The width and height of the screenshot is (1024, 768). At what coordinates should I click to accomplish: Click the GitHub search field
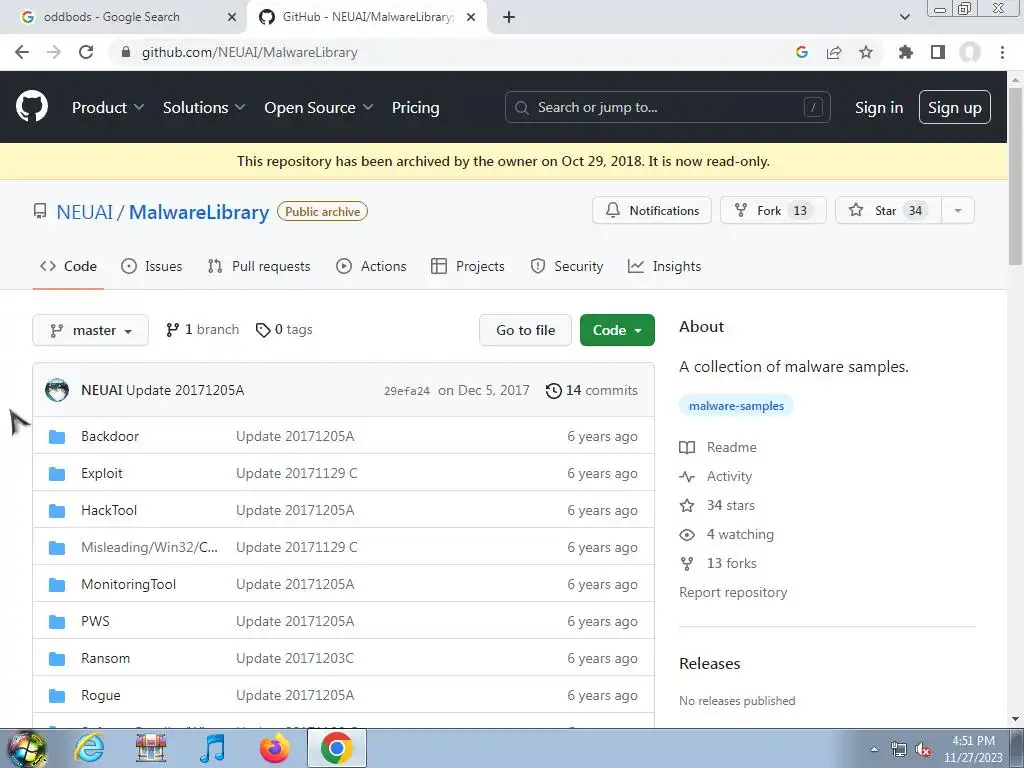coord(667,107)
